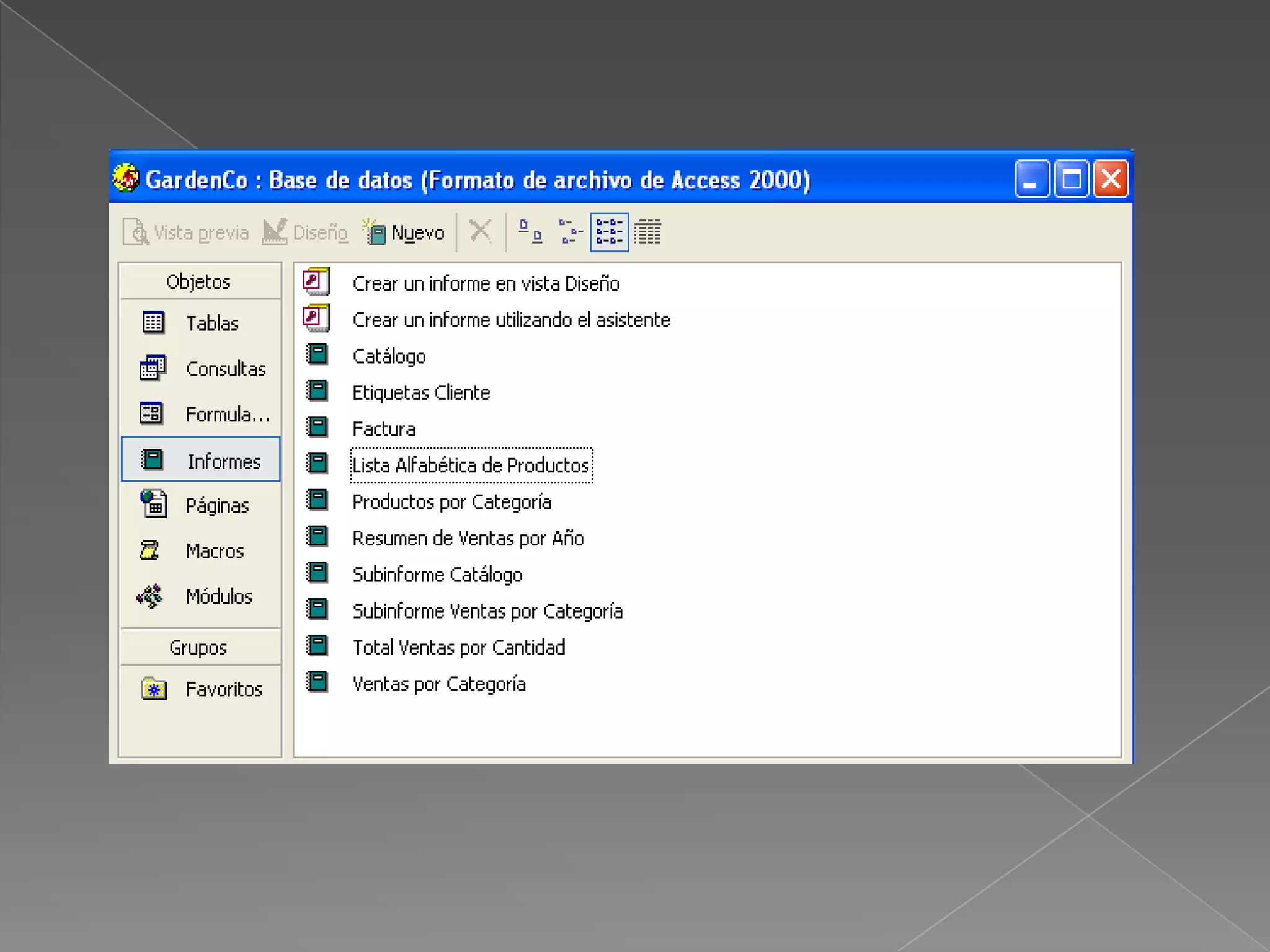Click the design-view shortcut icon
1270x952 pixels.
point(316,281)
